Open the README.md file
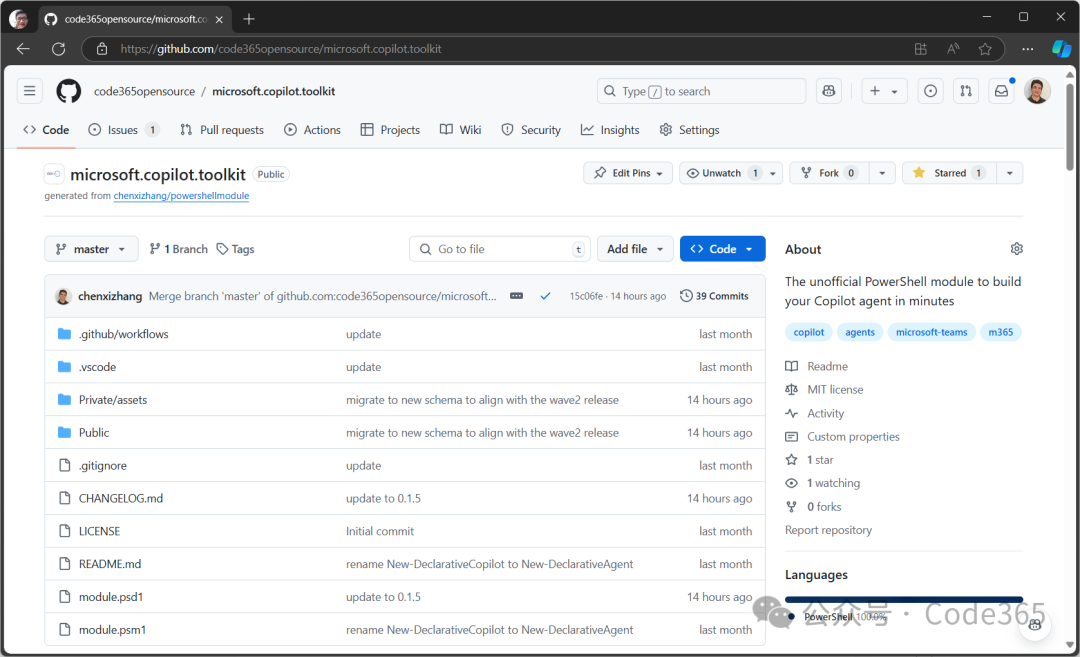The image size is (1080, 657). pos(110,564)
